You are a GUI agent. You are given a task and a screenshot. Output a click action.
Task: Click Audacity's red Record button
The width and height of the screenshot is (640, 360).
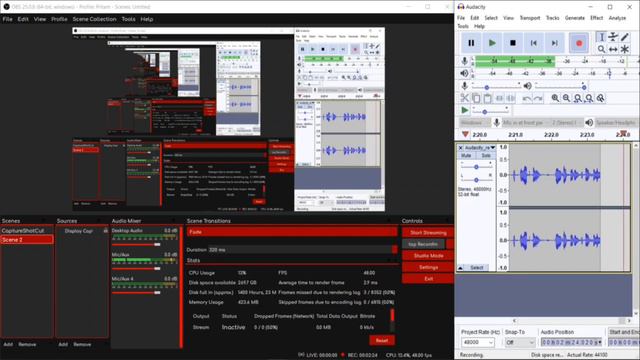(x=579, y=43)
